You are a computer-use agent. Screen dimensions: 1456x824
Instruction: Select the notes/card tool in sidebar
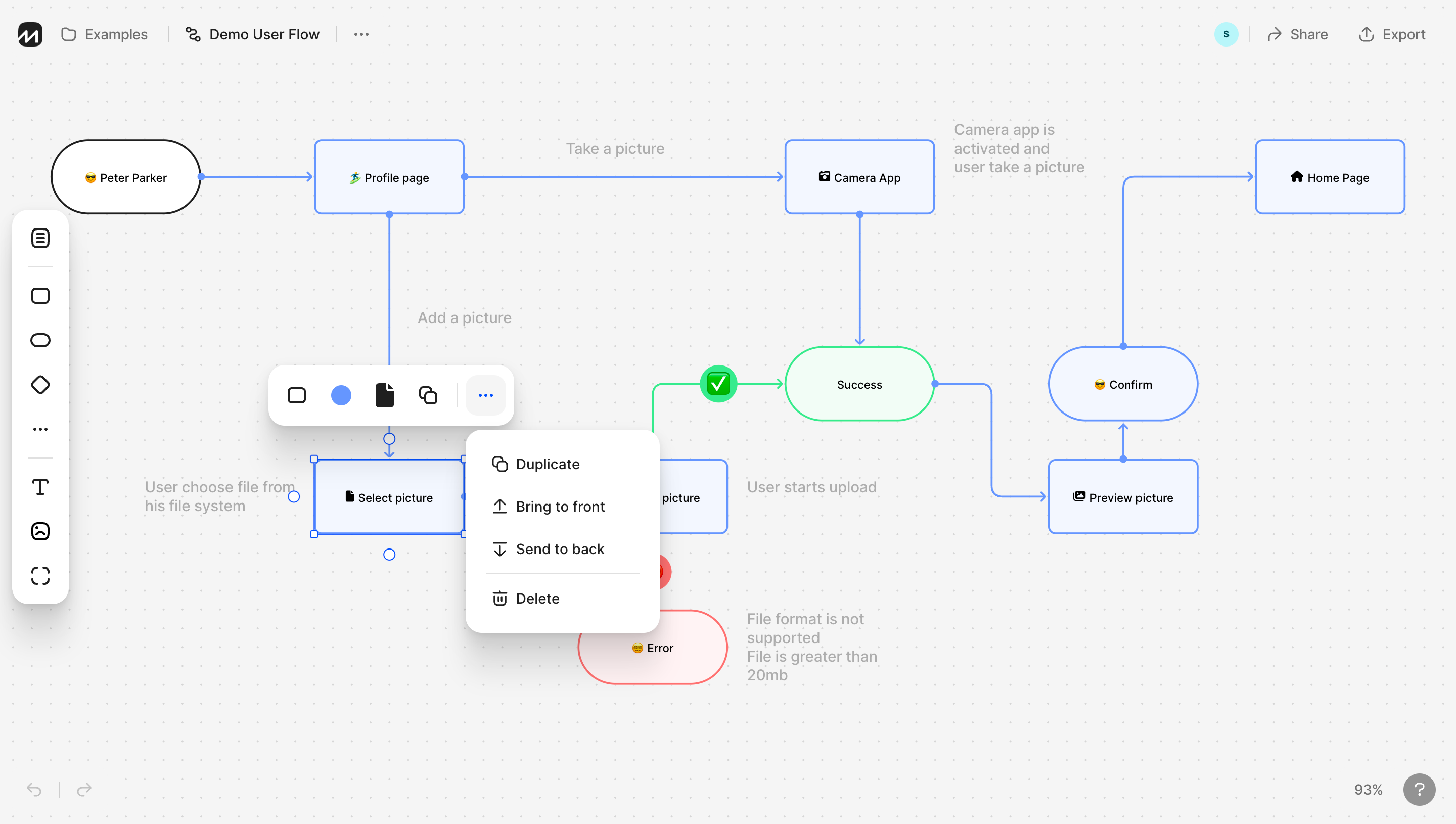(x=40, y=238)
